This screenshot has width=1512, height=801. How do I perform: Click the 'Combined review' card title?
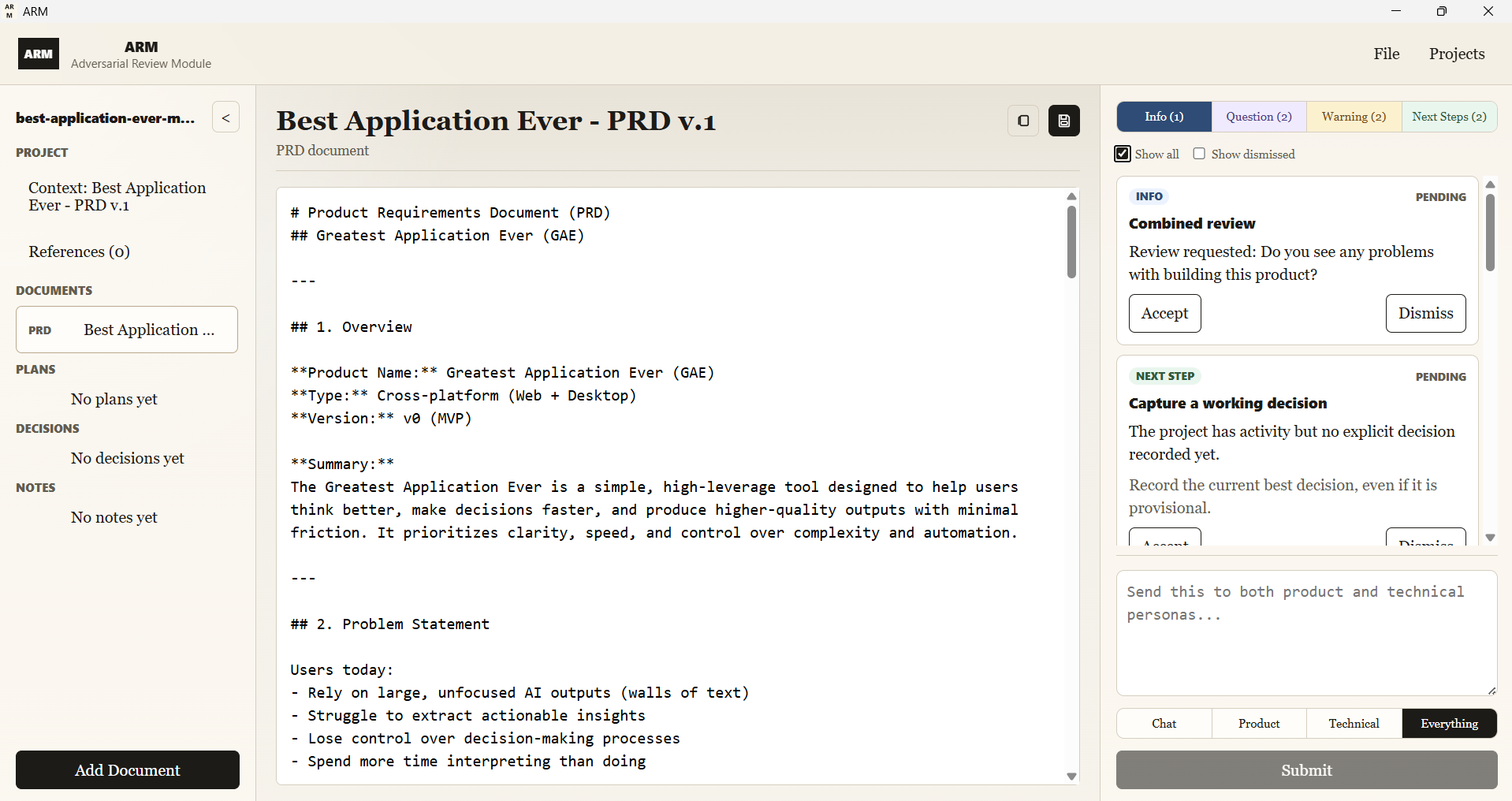coord(1192,223)
